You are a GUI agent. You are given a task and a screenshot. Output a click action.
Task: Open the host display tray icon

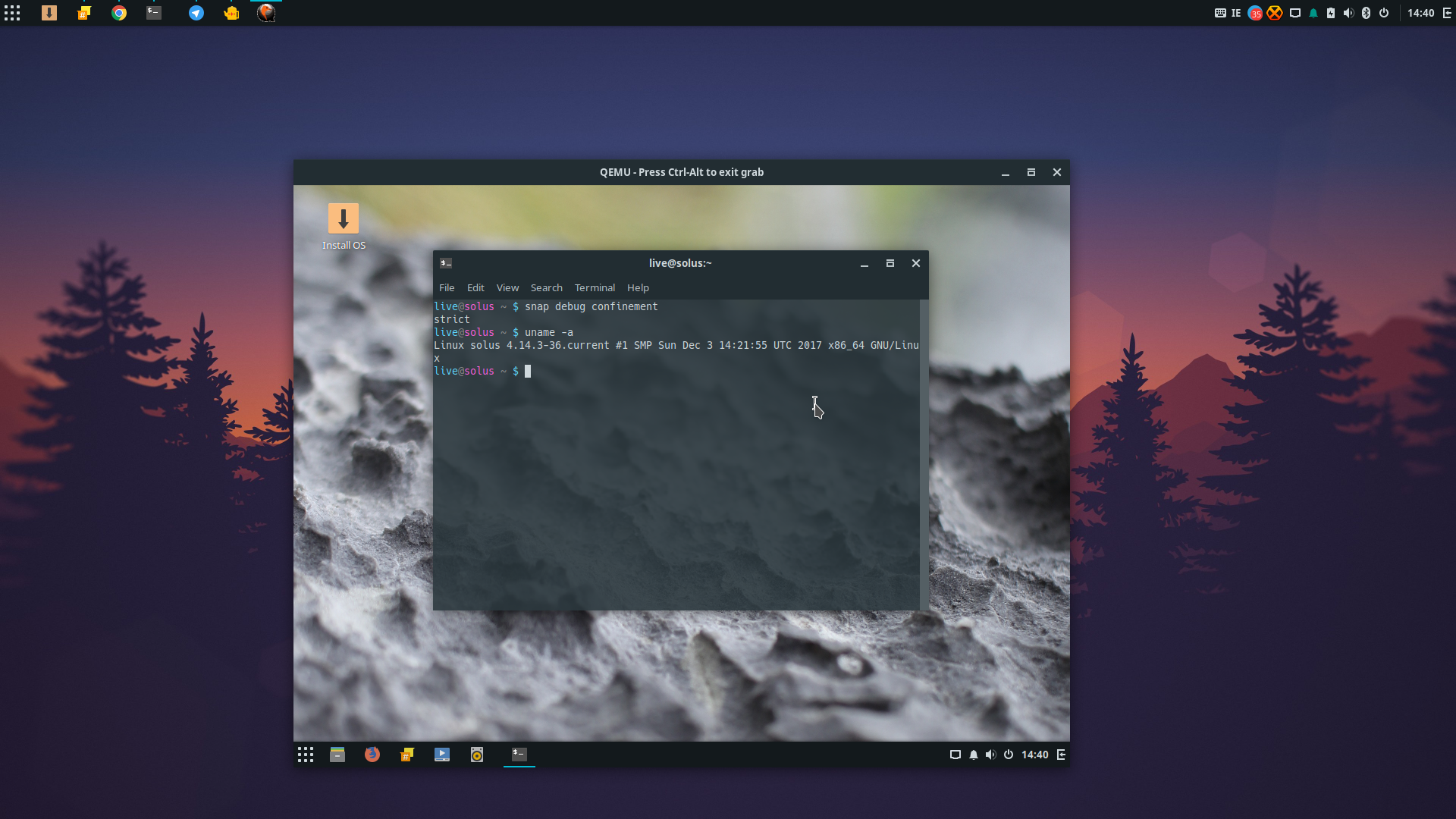click(1295, 13)
